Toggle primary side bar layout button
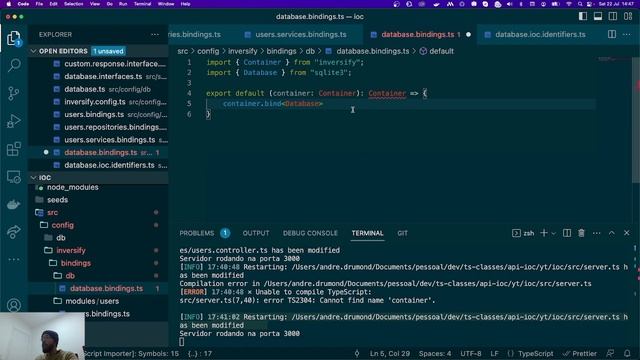The image size is (640, 360). (x=583, y=16)
